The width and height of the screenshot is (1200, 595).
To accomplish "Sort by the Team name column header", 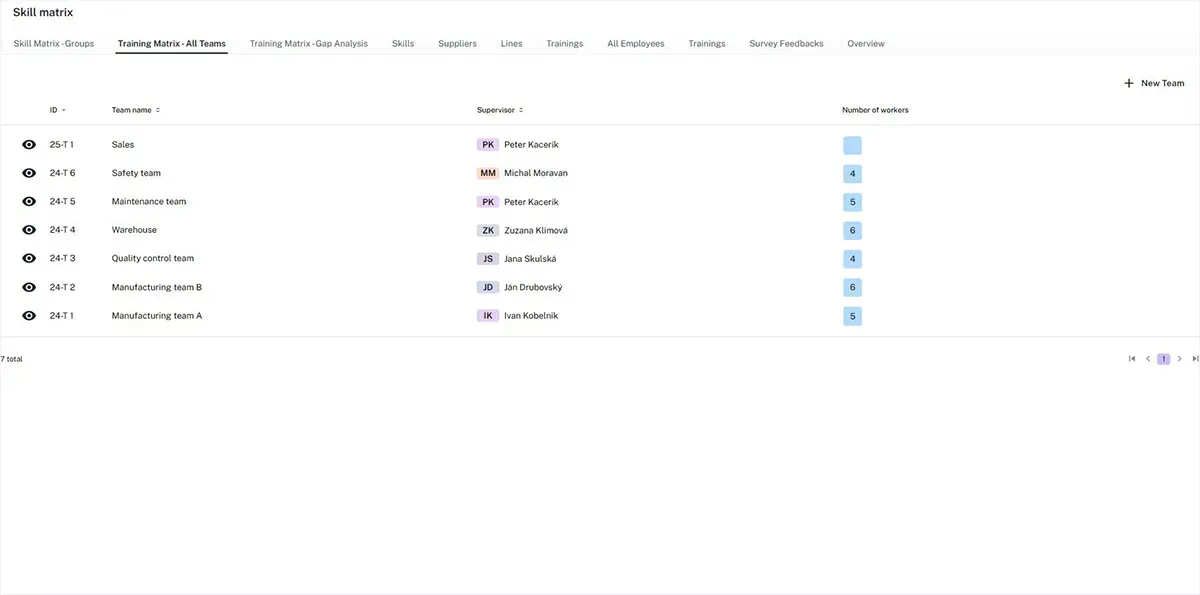I will click(x=136, y=110).
